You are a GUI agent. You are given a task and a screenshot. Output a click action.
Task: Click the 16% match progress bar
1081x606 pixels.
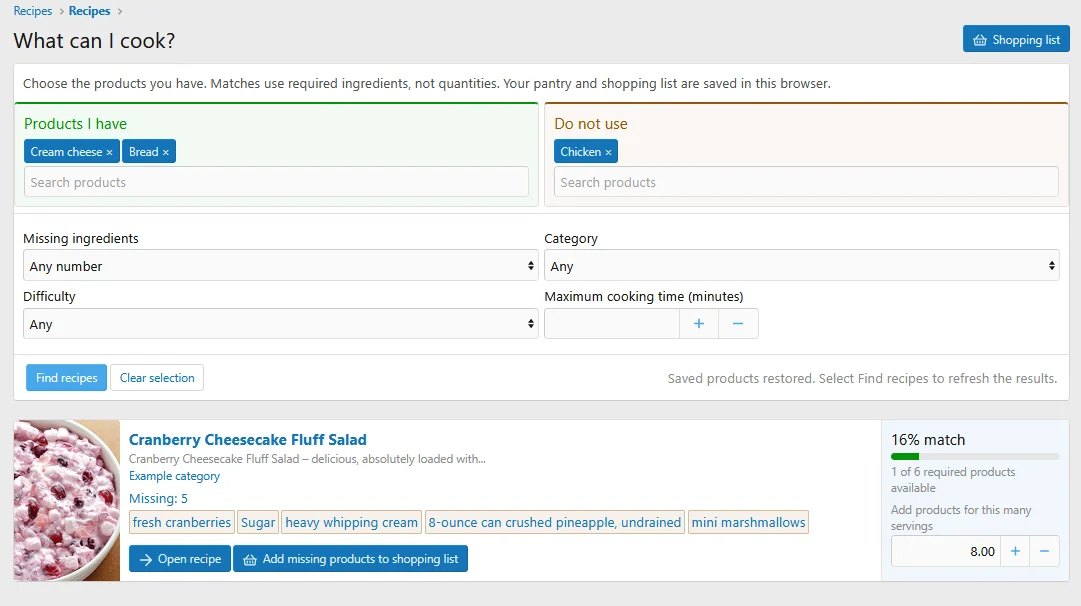tap(975, 456)
